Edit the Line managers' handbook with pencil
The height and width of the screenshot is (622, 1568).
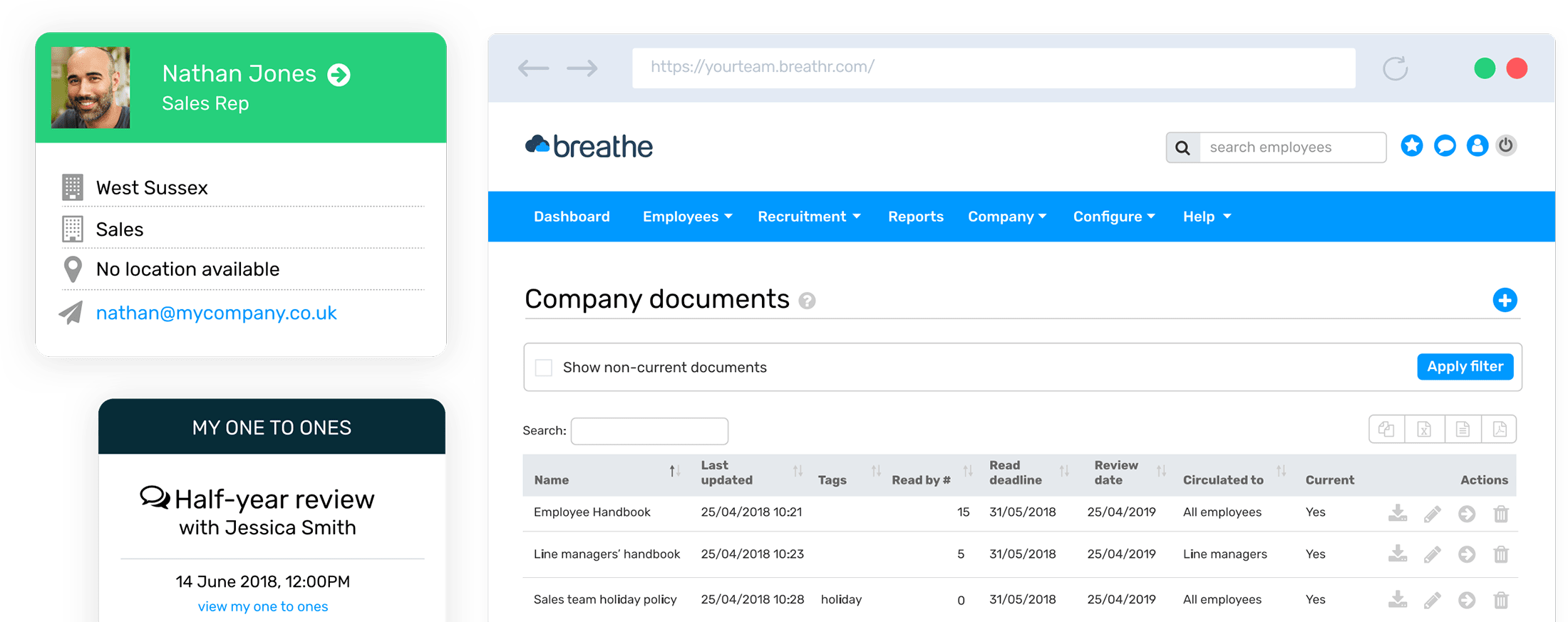1432,554
